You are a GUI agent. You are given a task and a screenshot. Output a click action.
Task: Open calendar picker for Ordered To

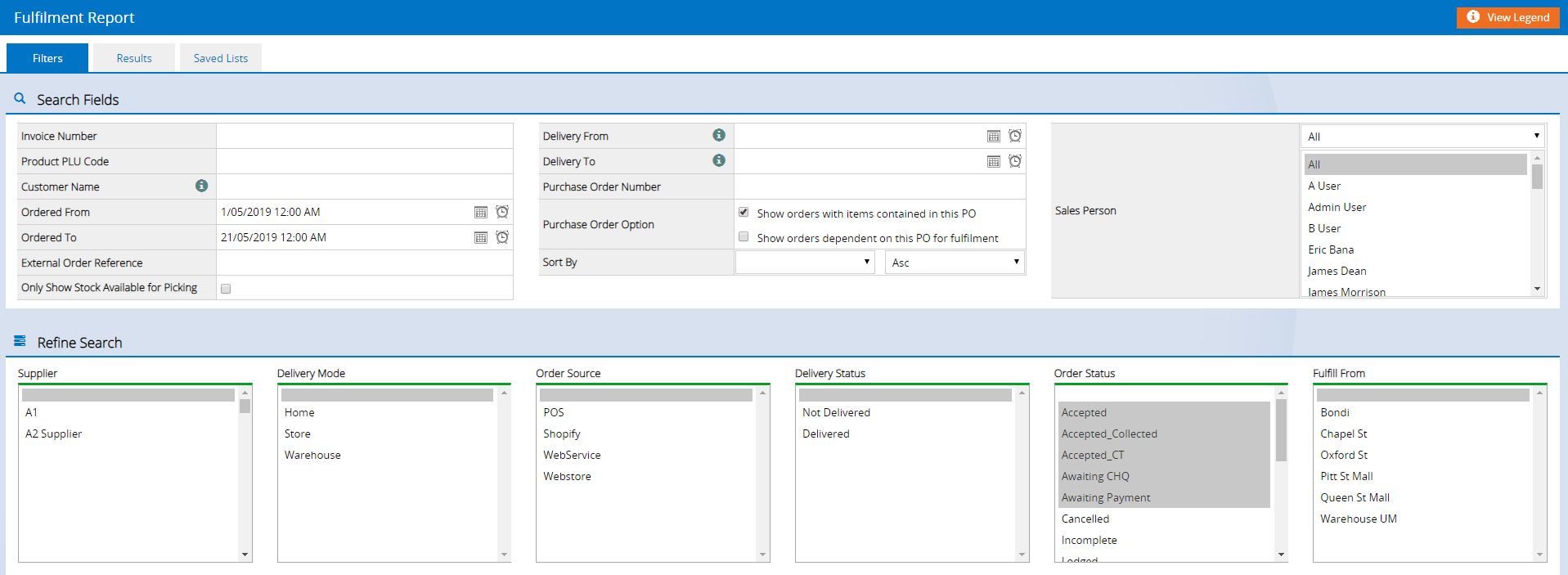point(481,238)
